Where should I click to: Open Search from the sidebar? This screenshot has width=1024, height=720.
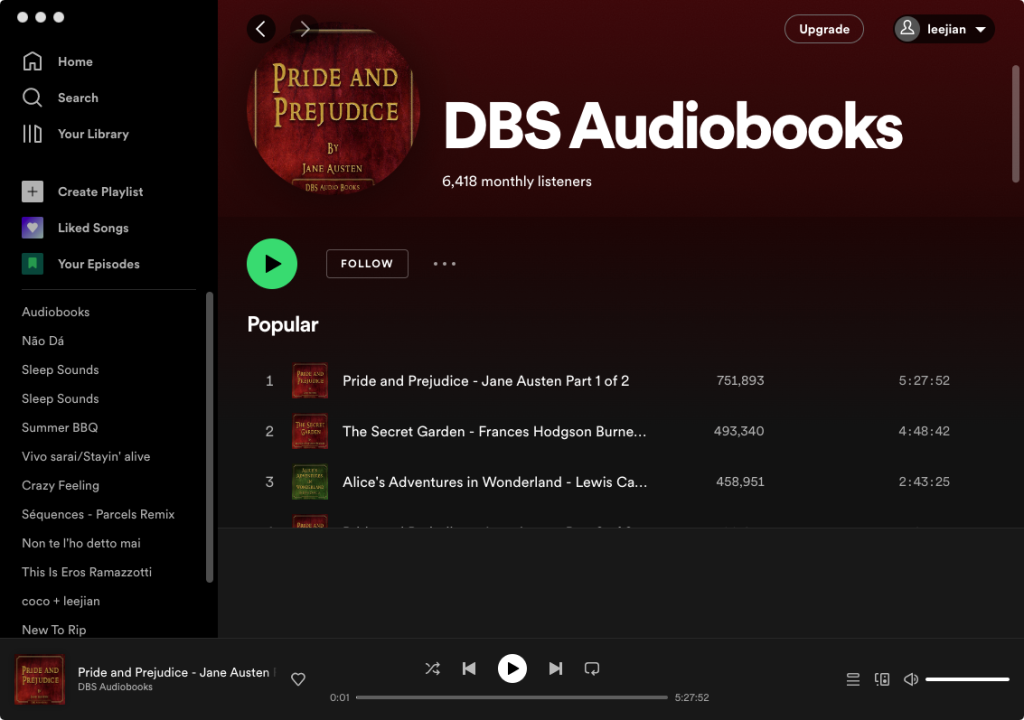33,98
